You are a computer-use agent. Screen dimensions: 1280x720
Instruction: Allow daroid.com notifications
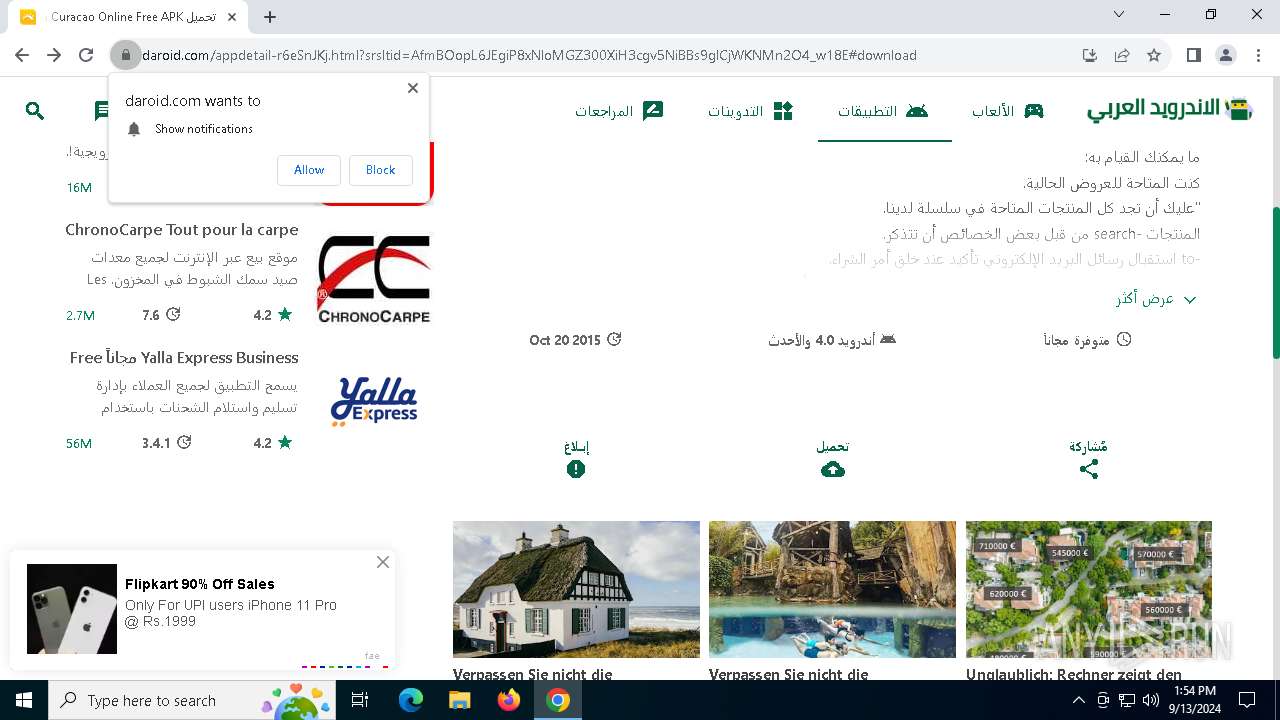tap(309, 170)
